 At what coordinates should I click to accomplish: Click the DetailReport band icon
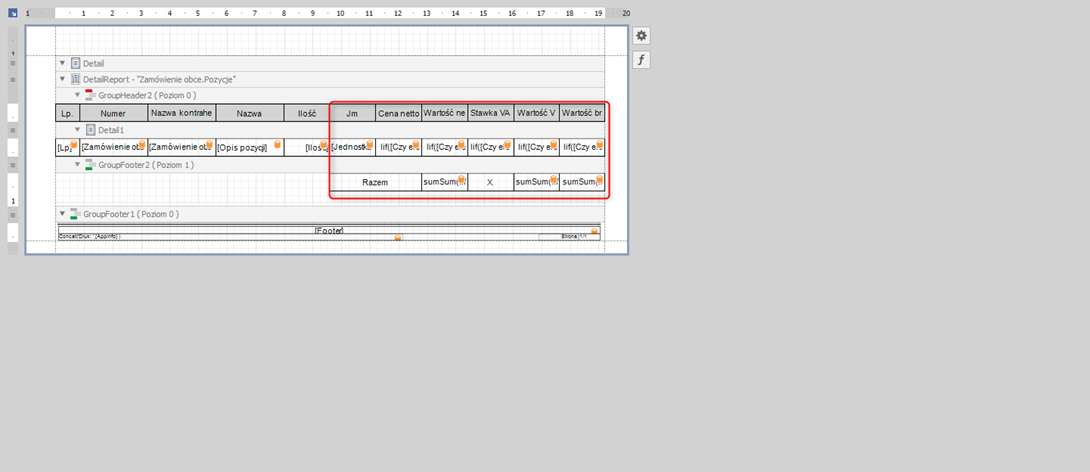click(75, 79)
